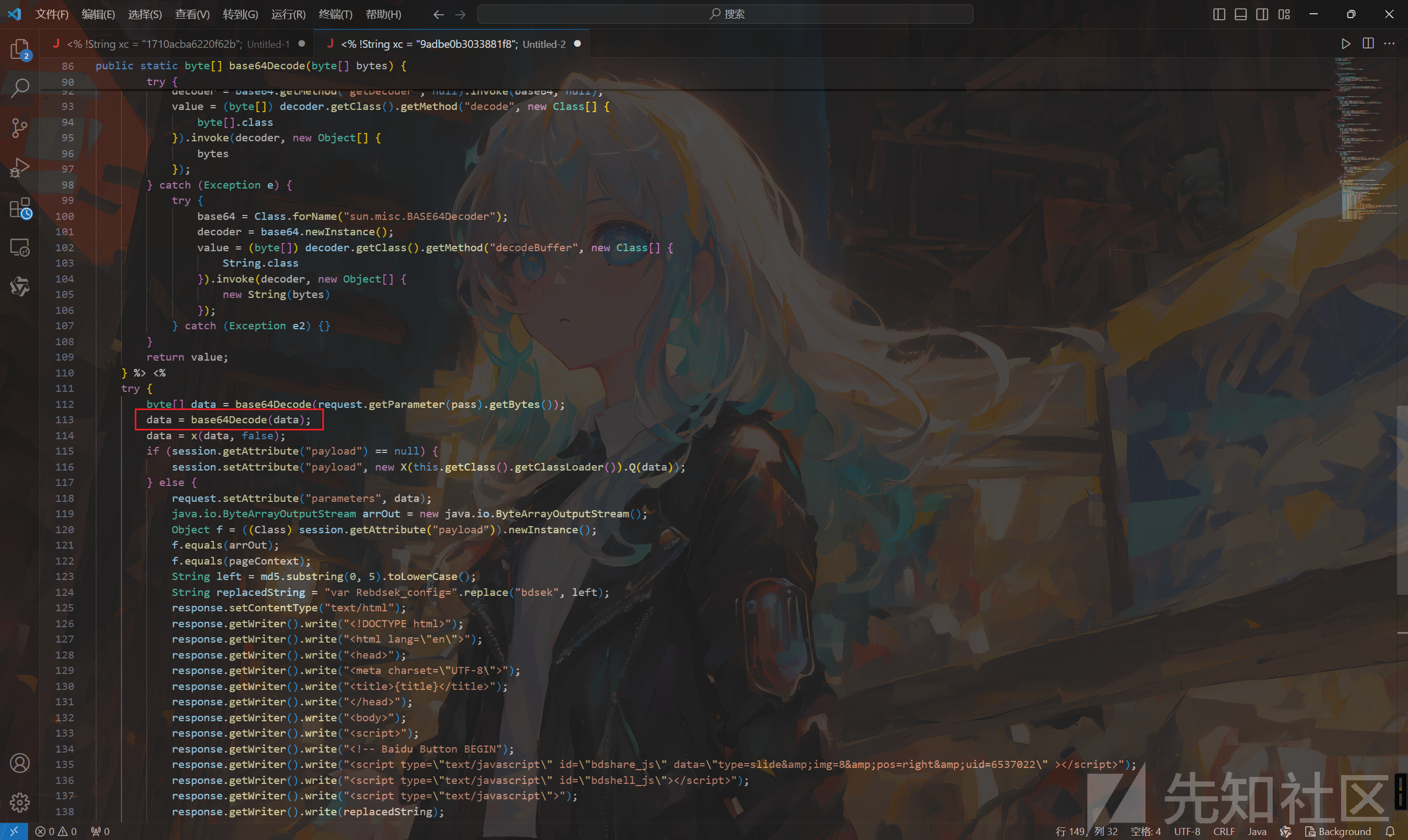
Task: Toggle the primary side bar layout button
Action: (x=1219, y=14)
